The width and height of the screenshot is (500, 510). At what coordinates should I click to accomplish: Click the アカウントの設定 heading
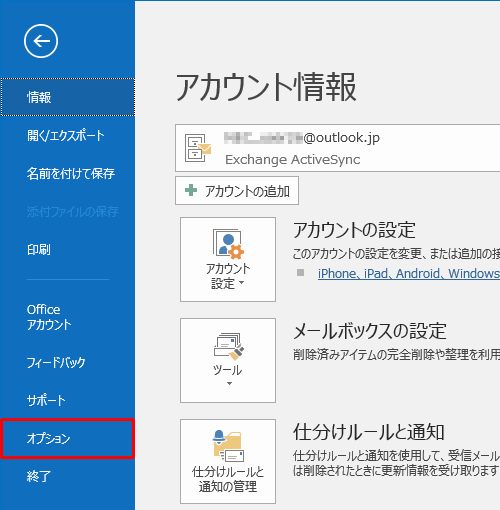[x=354, y=230]
